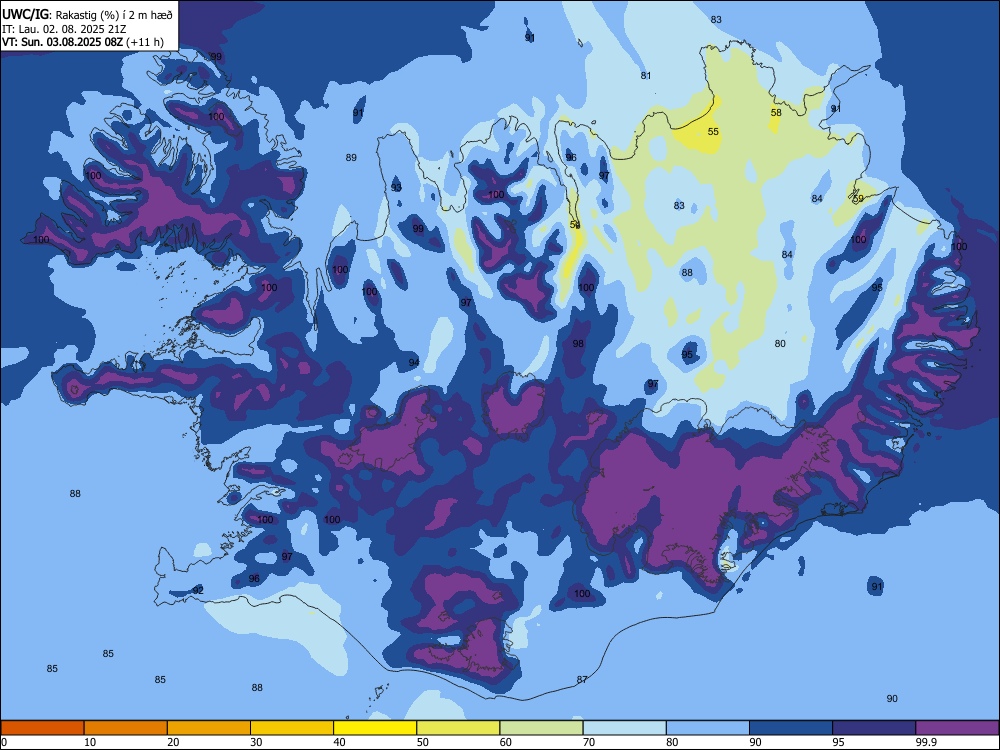Click the '40' tick label on the color scale
1000x750 pixels.
339,742
